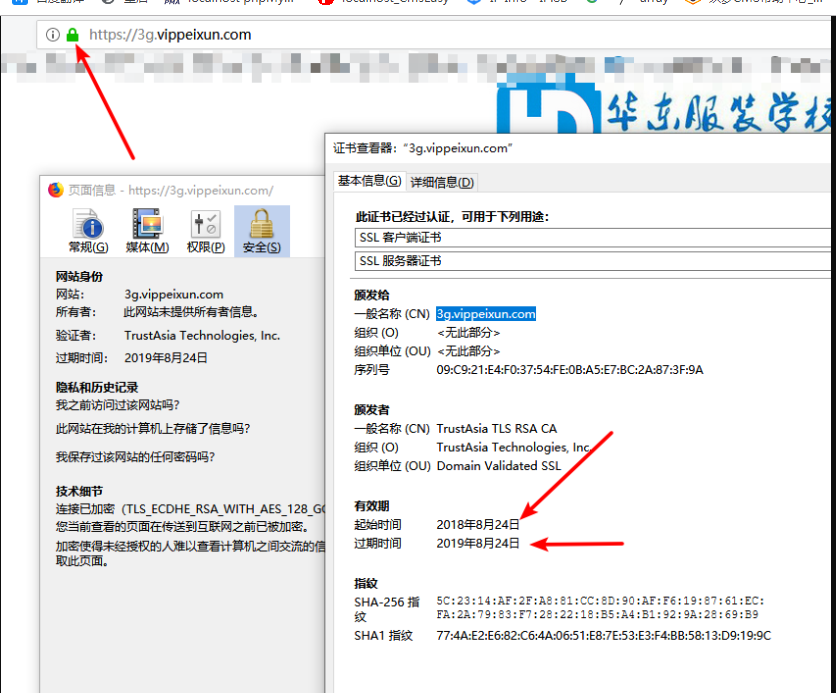The height and width of the screenshot is (693, 836).
Task: Click the organizational unit (OU) <无此部分> value
Action: click(x=468, y=351)
